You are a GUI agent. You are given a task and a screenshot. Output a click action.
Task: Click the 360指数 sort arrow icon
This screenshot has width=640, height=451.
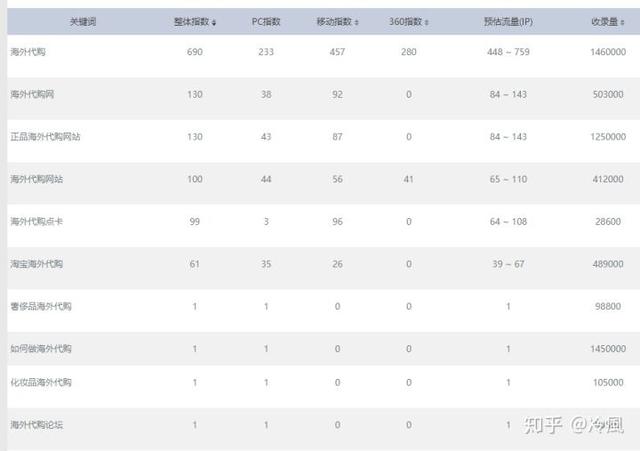pyautogui.click(x=426, y=22)
